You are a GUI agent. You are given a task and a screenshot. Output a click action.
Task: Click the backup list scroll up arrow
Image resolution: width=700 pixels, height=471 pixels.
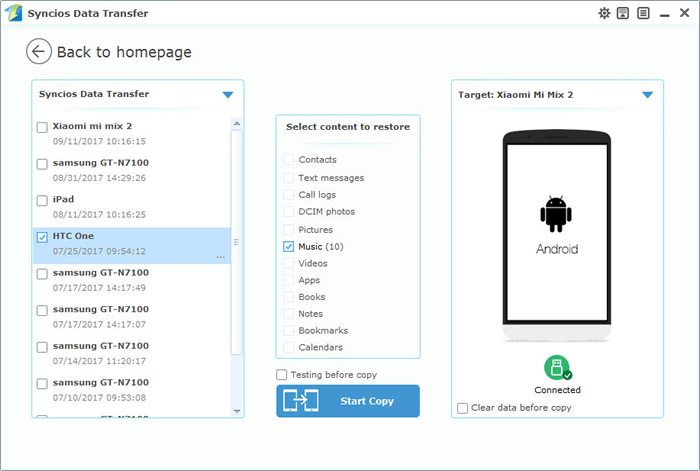[x=237, y=123]
